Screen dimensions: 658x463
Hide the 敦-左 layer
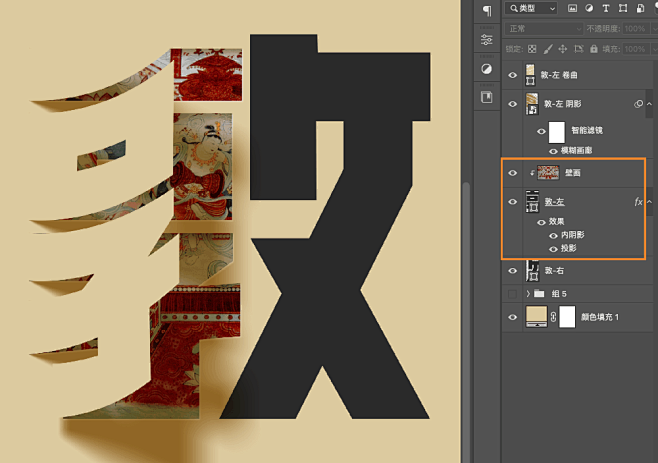click(512, 202)
